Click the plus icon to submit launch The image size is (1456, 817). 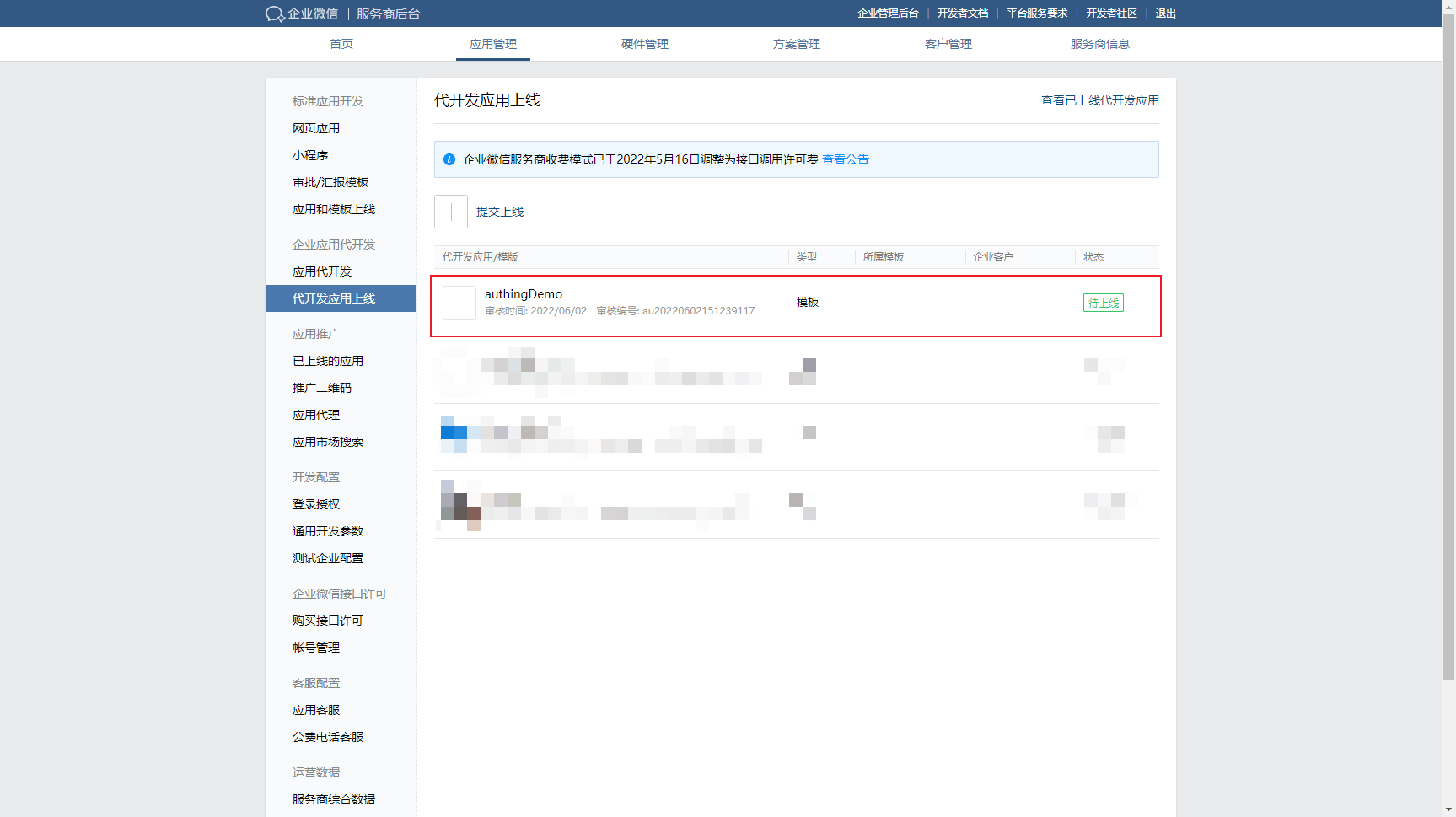coord(451,212)
